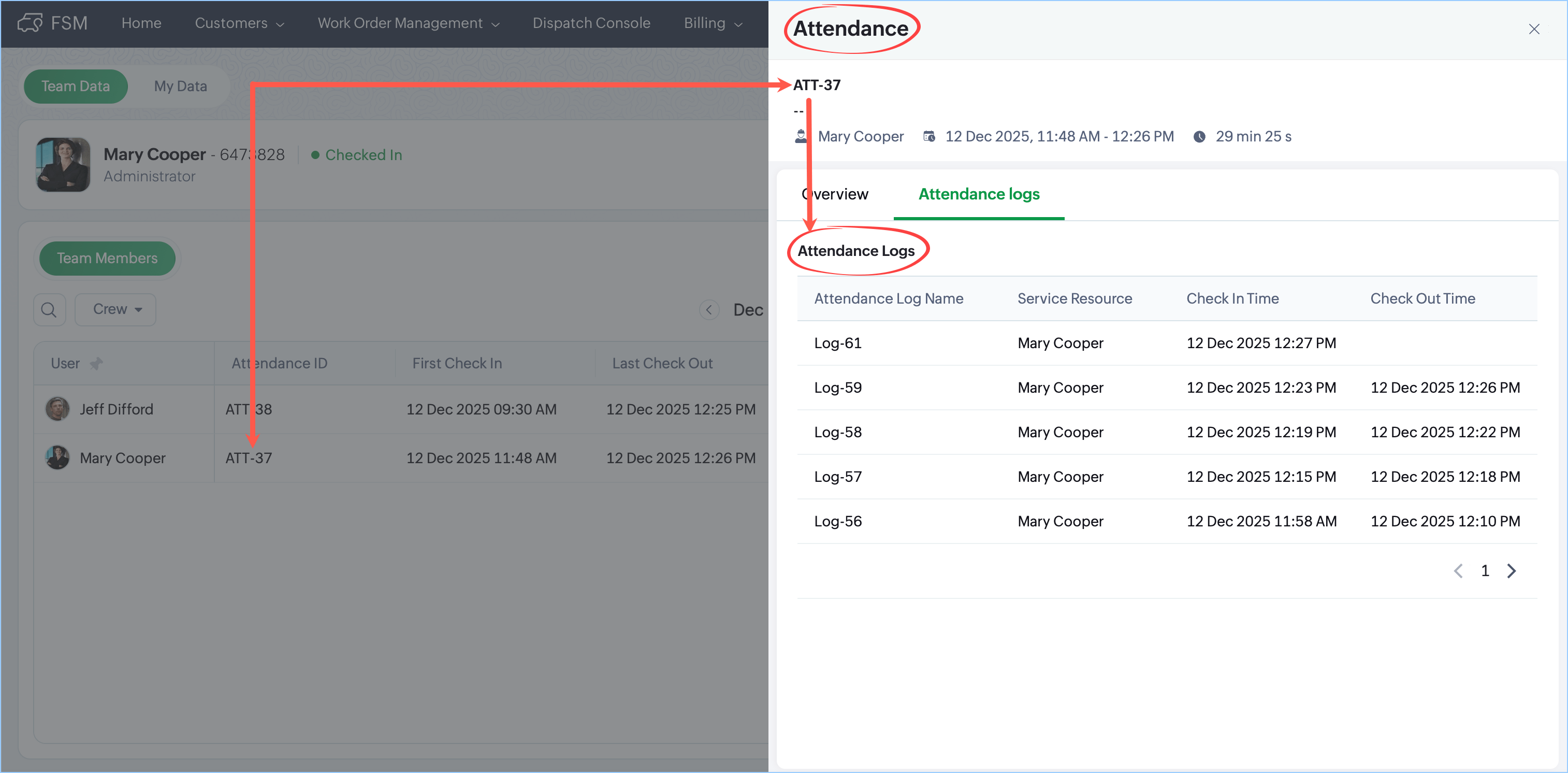Viewport: 1568px width, 773px height.
Task: Click the pin icon beside User column
Action: pos(96,364)
